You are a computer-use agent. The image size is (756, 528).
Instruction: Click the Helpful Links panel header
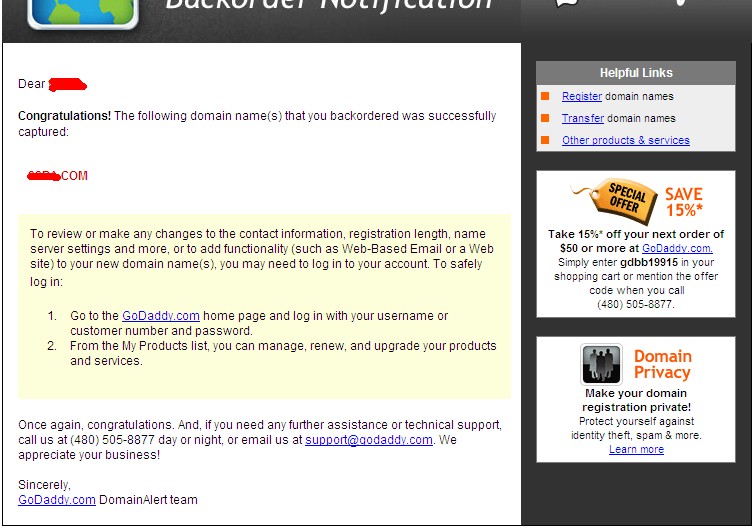(x=636, y=73)
